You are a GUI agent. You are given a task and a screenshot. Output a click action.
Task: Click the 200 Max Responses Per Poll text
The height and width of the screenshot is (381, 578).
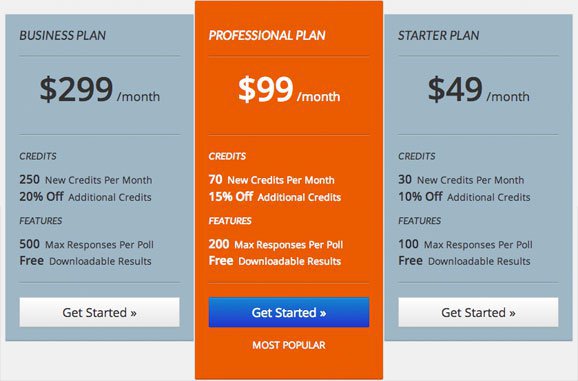coord(276,244)
